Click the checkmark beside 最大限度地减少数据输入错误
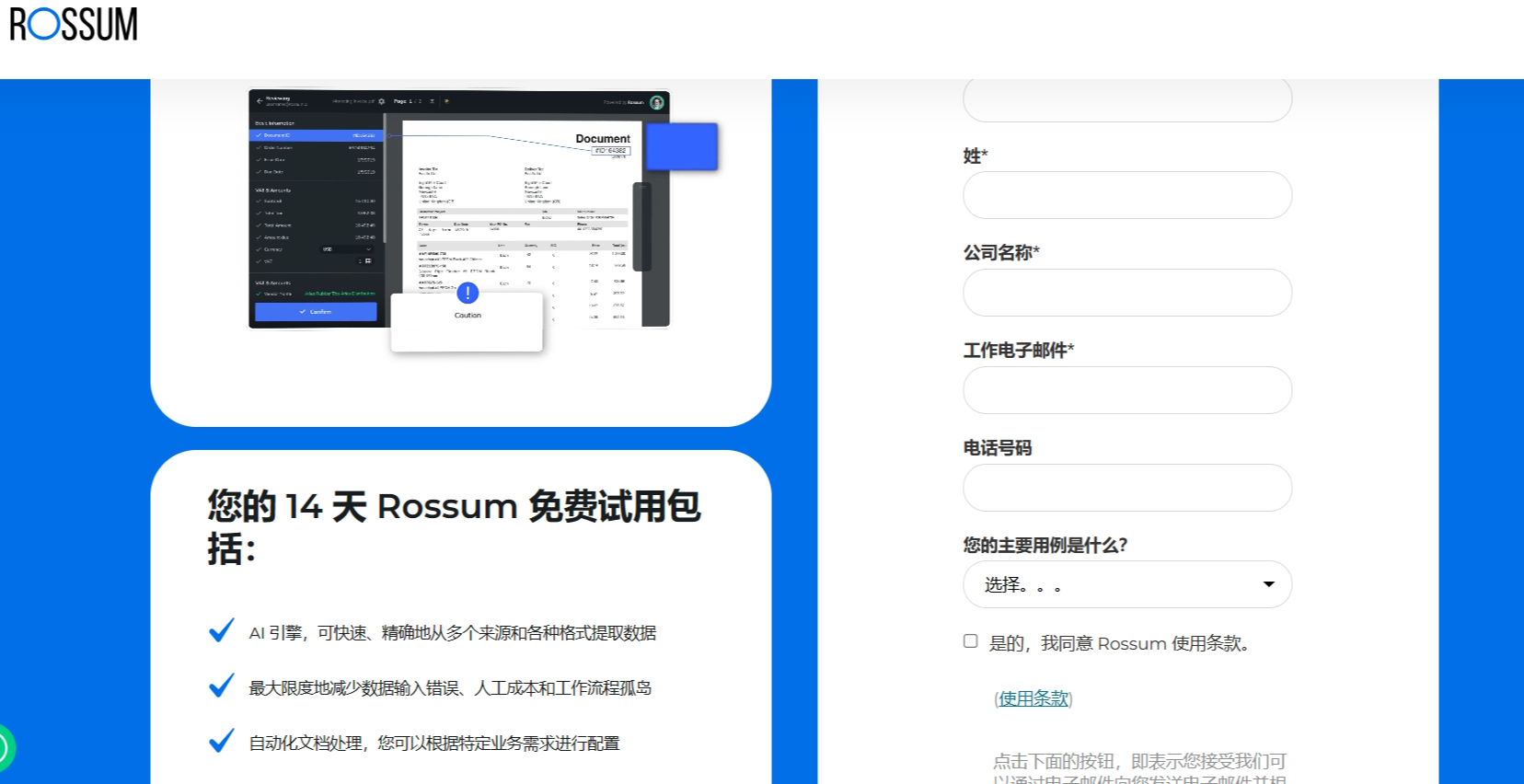This screenshot has height=784, width=1524. tap(222, 686)
